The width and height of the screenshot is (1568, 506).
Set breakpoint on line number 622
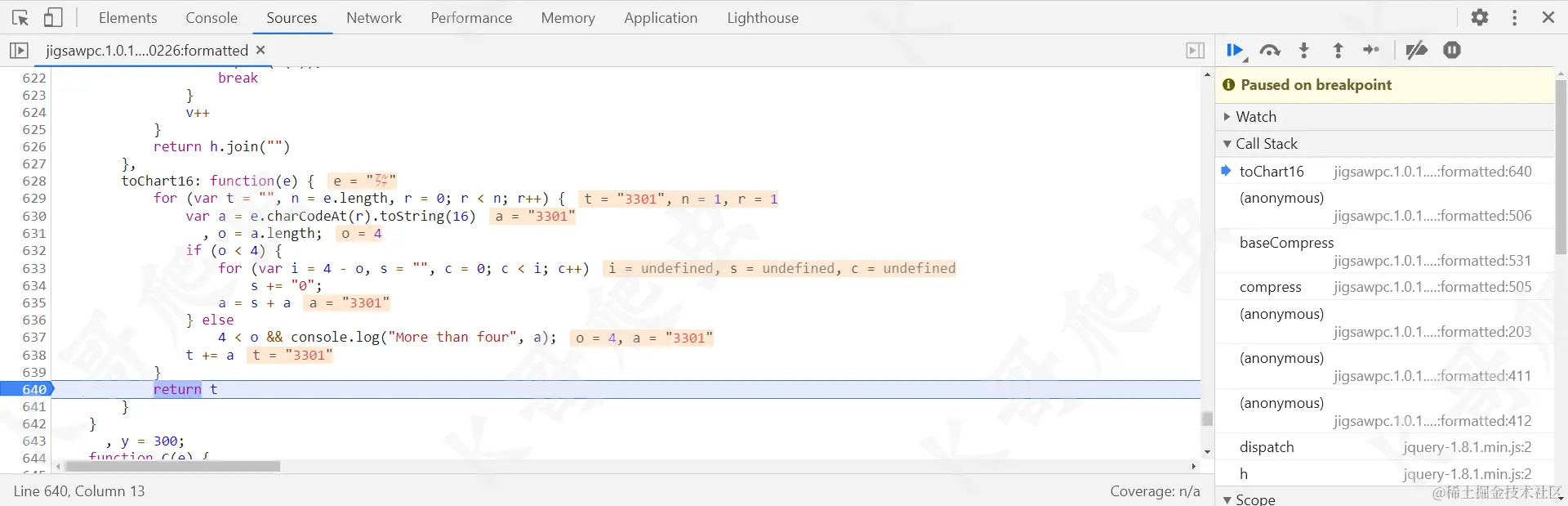tap(34, 78)
